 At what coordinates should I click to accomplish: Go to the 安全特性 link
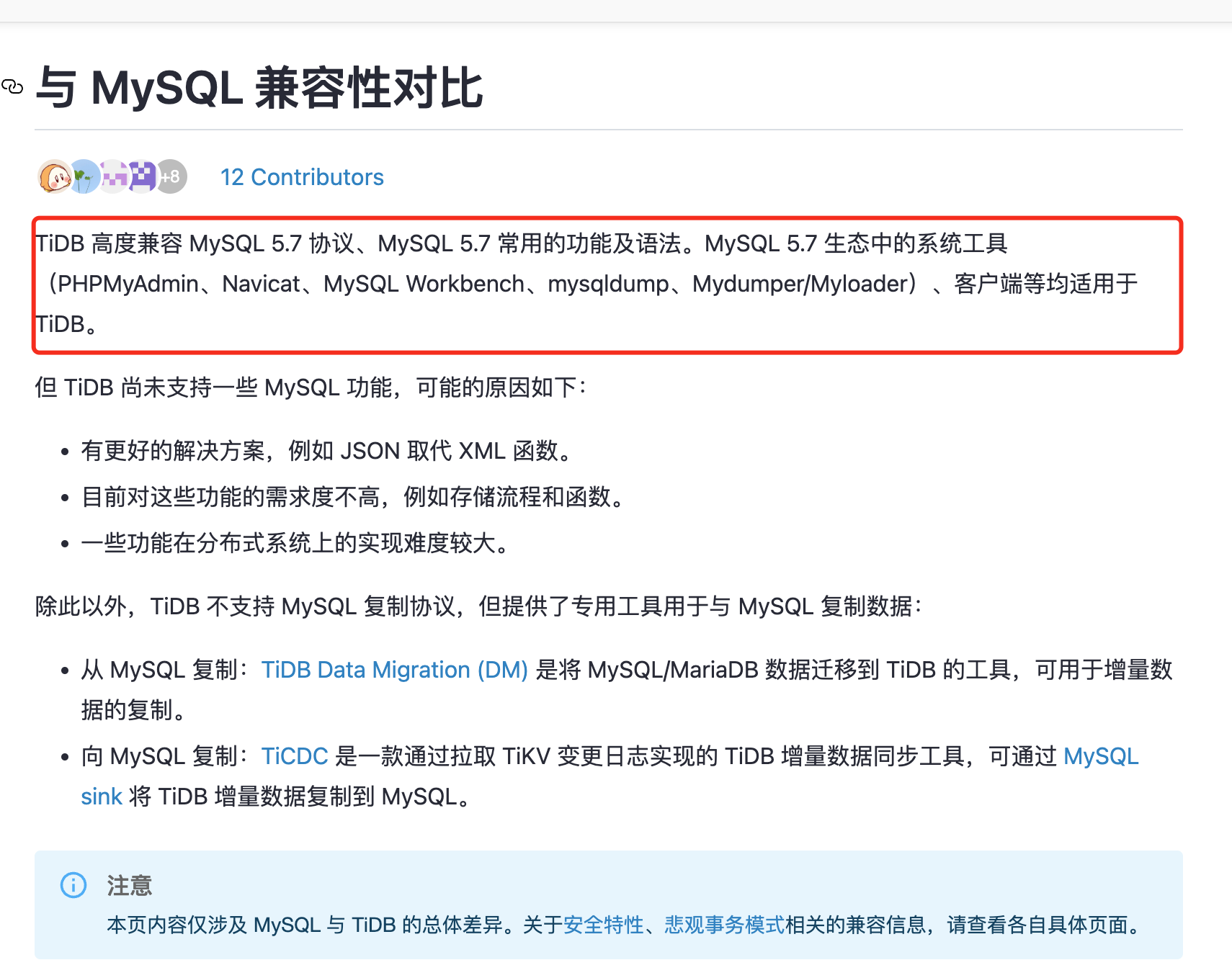(603, 925)
